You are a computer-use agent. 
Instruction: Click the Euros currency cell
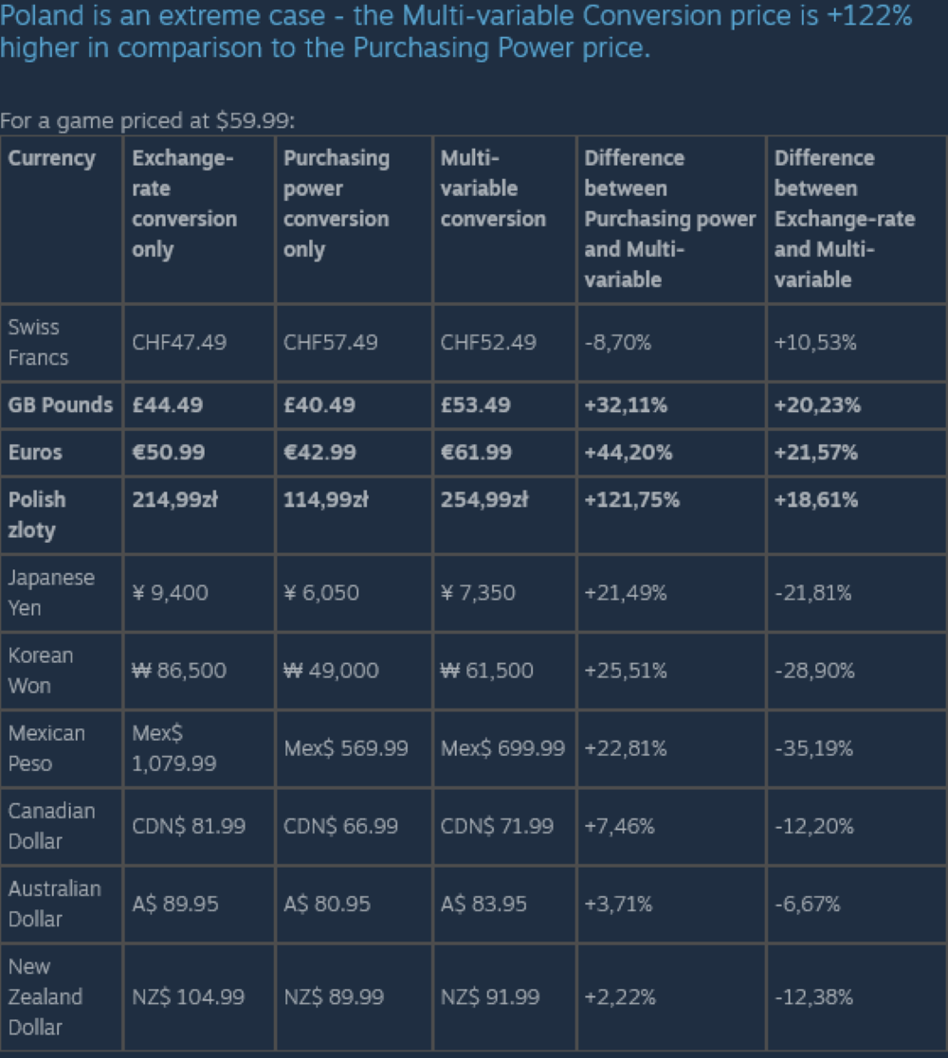61,452
